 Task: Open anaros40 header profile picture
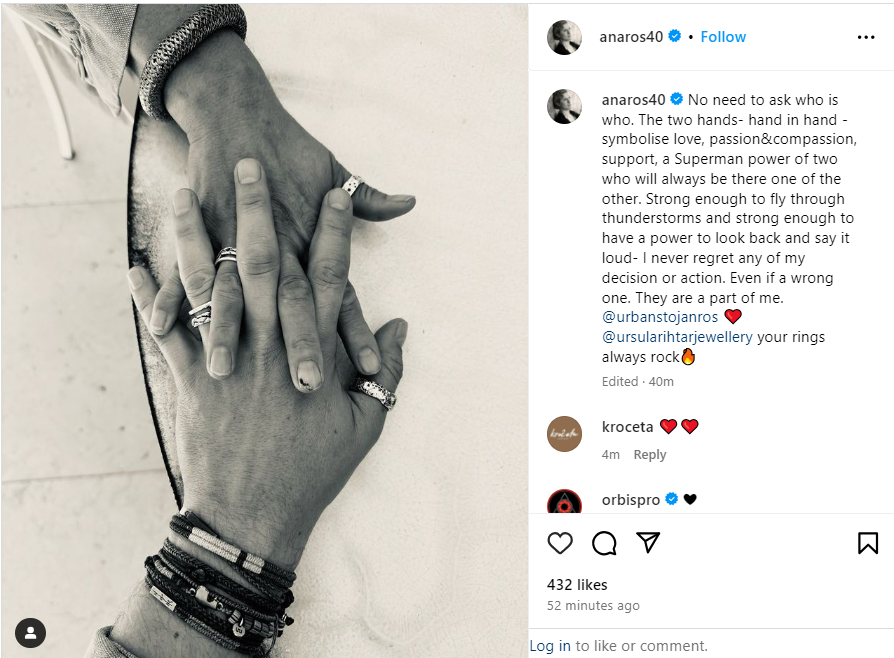point(564,37)
